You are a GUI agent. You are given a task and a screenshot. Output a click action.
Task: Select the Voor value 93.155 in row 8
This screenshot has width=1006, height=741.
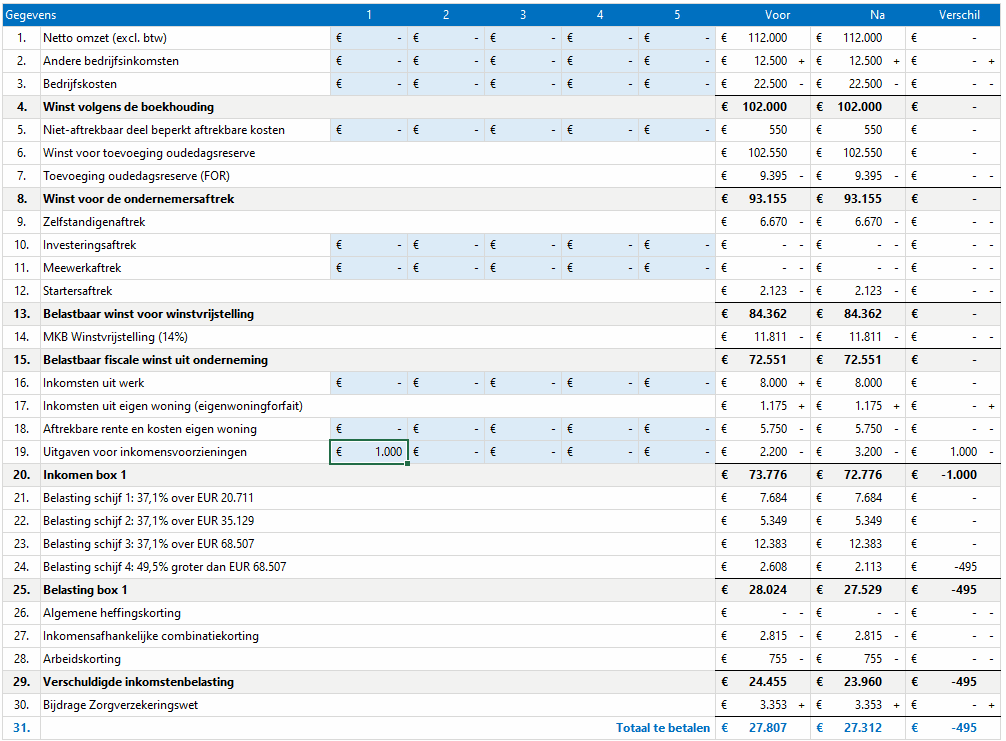[x=767, y=199]
